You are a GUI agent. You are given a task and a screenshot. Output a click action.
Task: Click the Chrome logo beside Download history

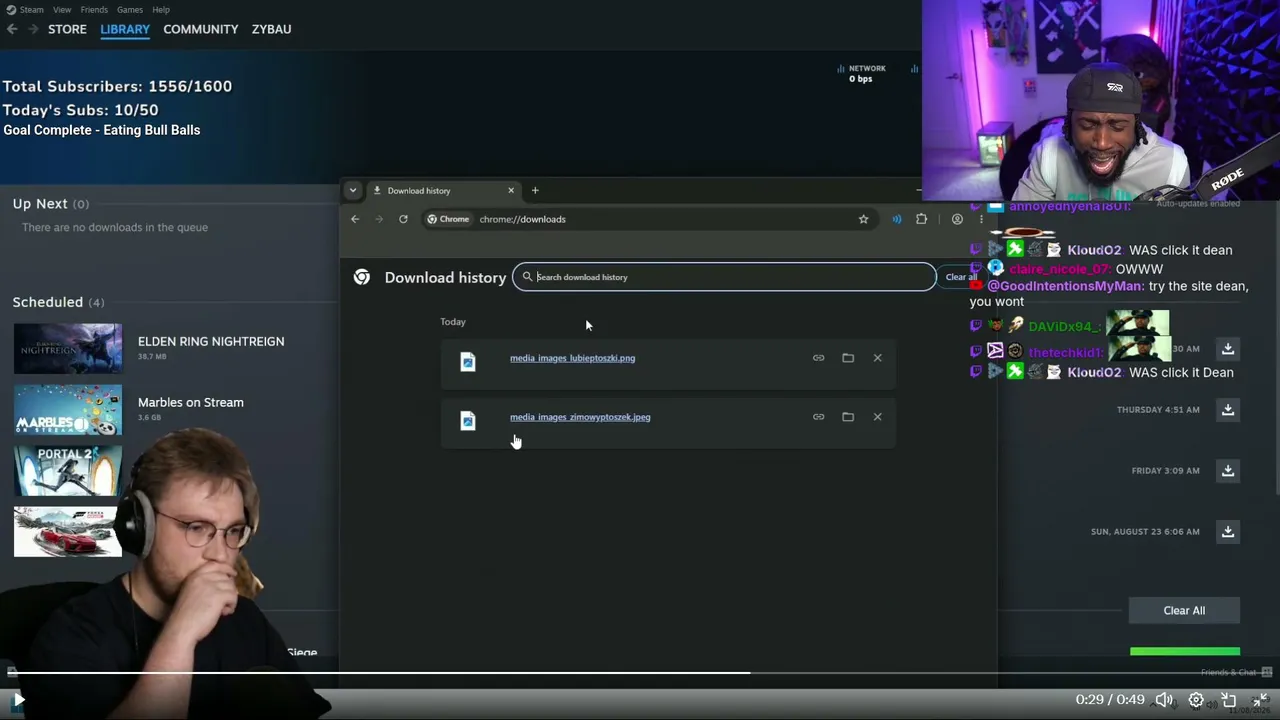[362, 277]
